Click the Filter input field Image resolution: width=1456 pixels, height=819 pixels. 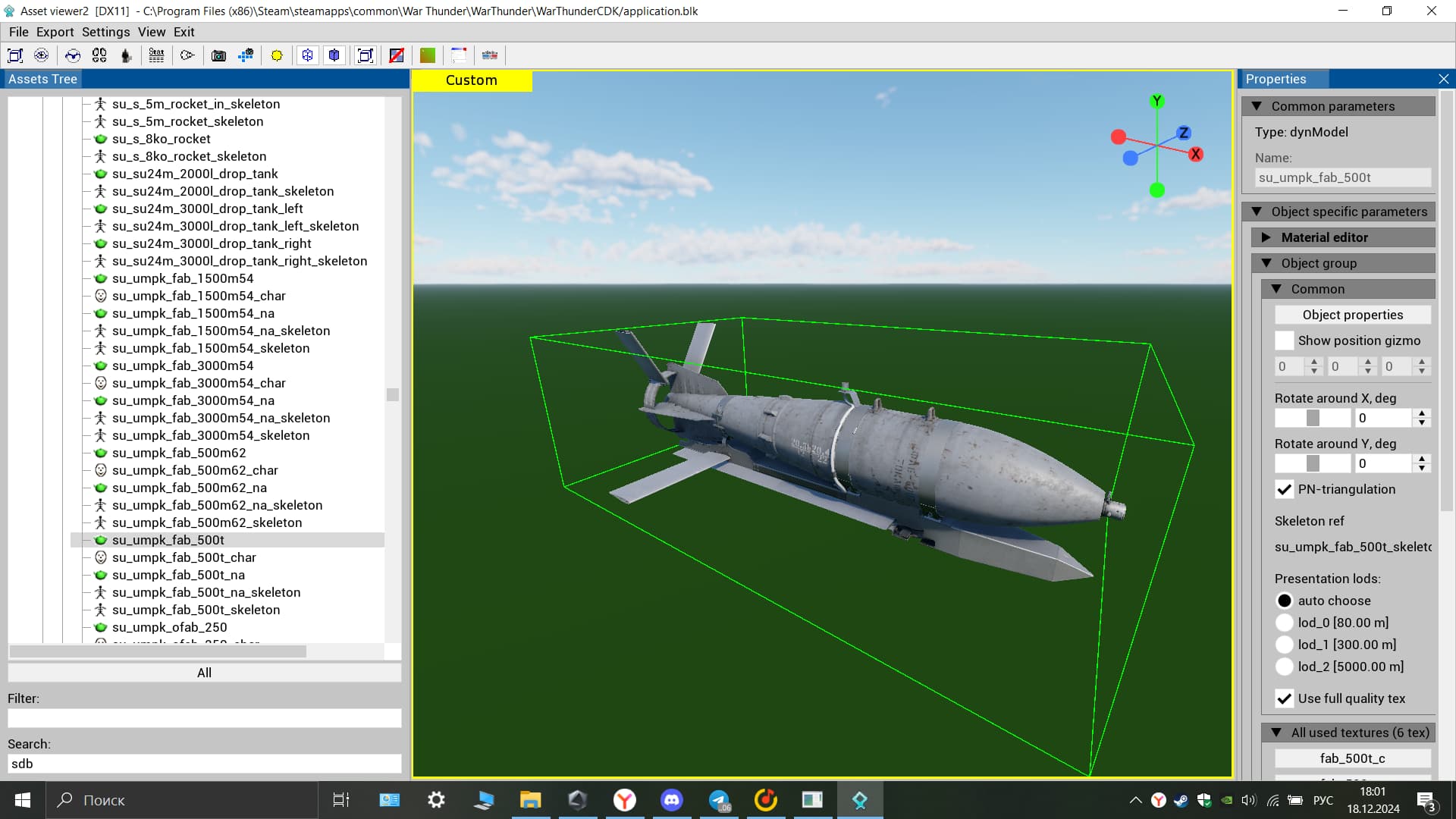coord(204,718)
